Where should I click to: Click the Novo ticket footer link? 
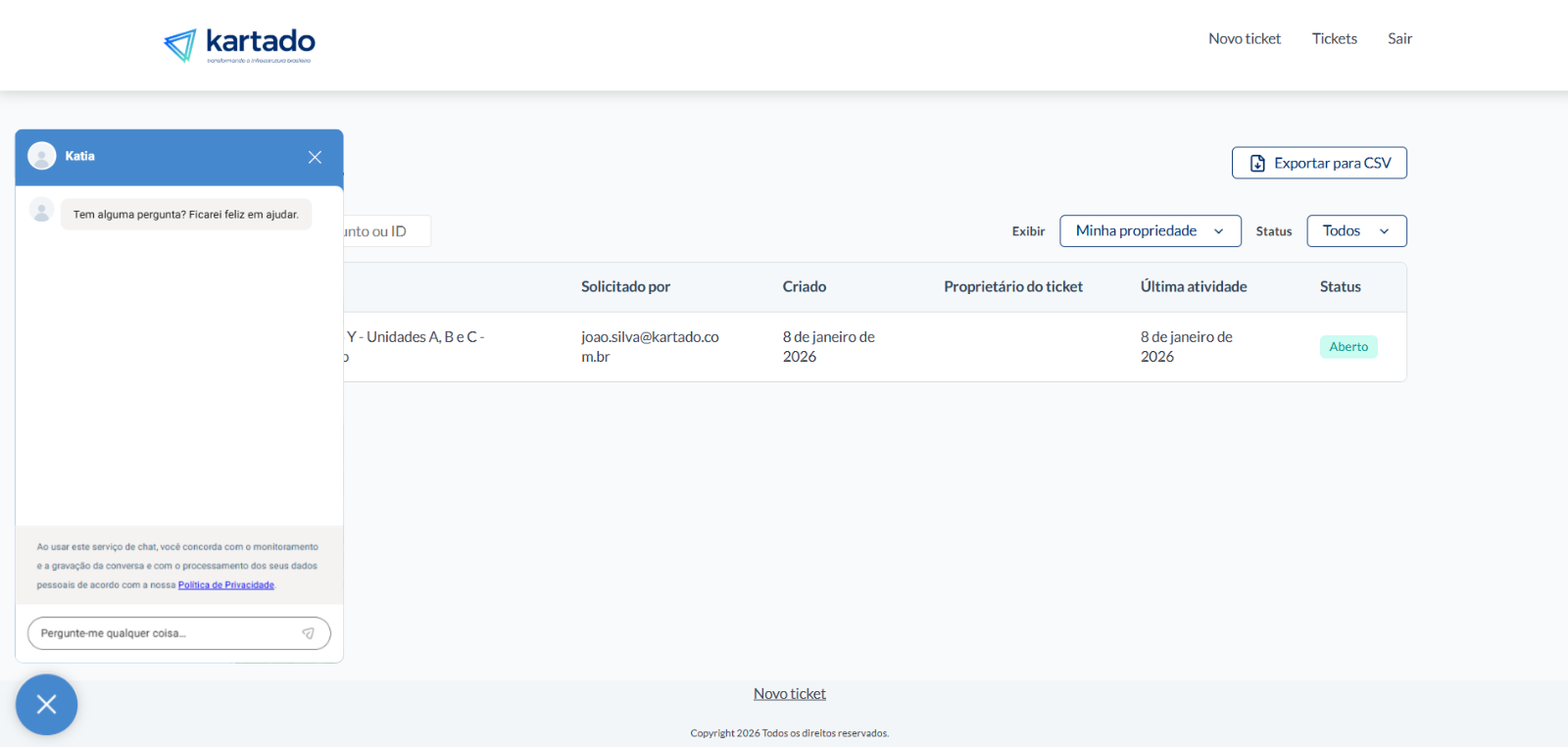click(789, 694)
